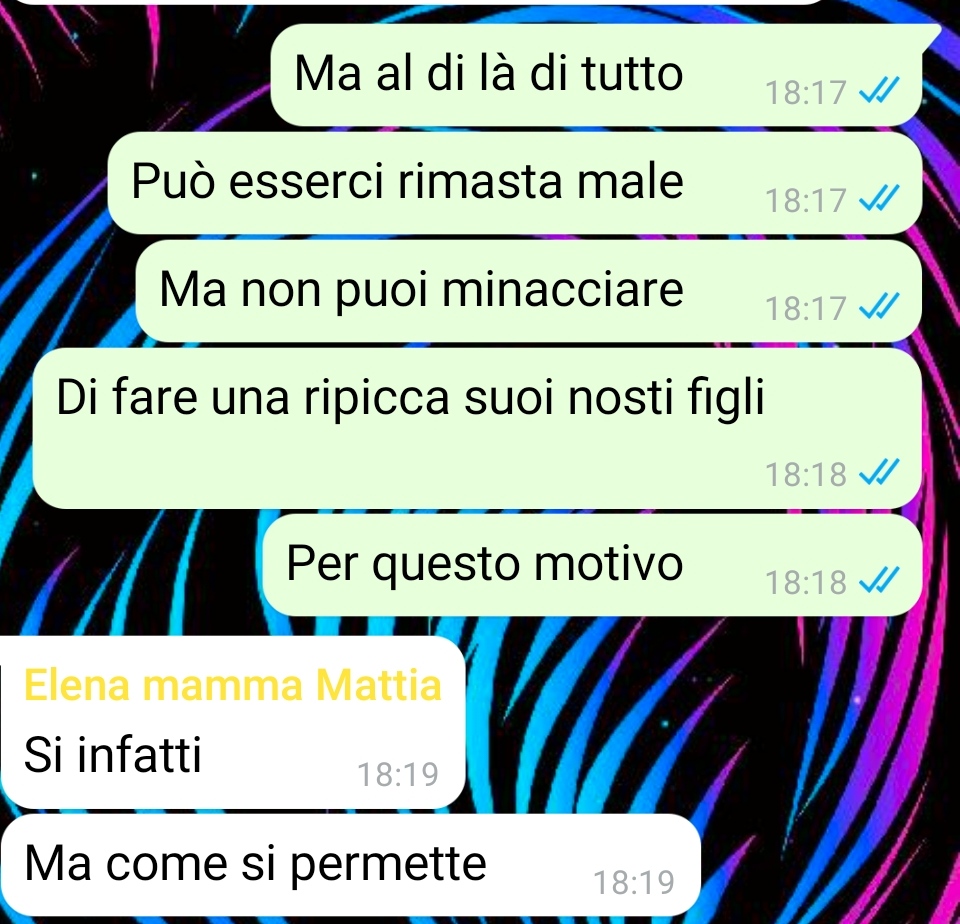Image resolution: width=960 pixels, height=924 pixels.
Task: Click blue ticks beside 'Ma non puoi minacciare'
Action: point(879,307)
